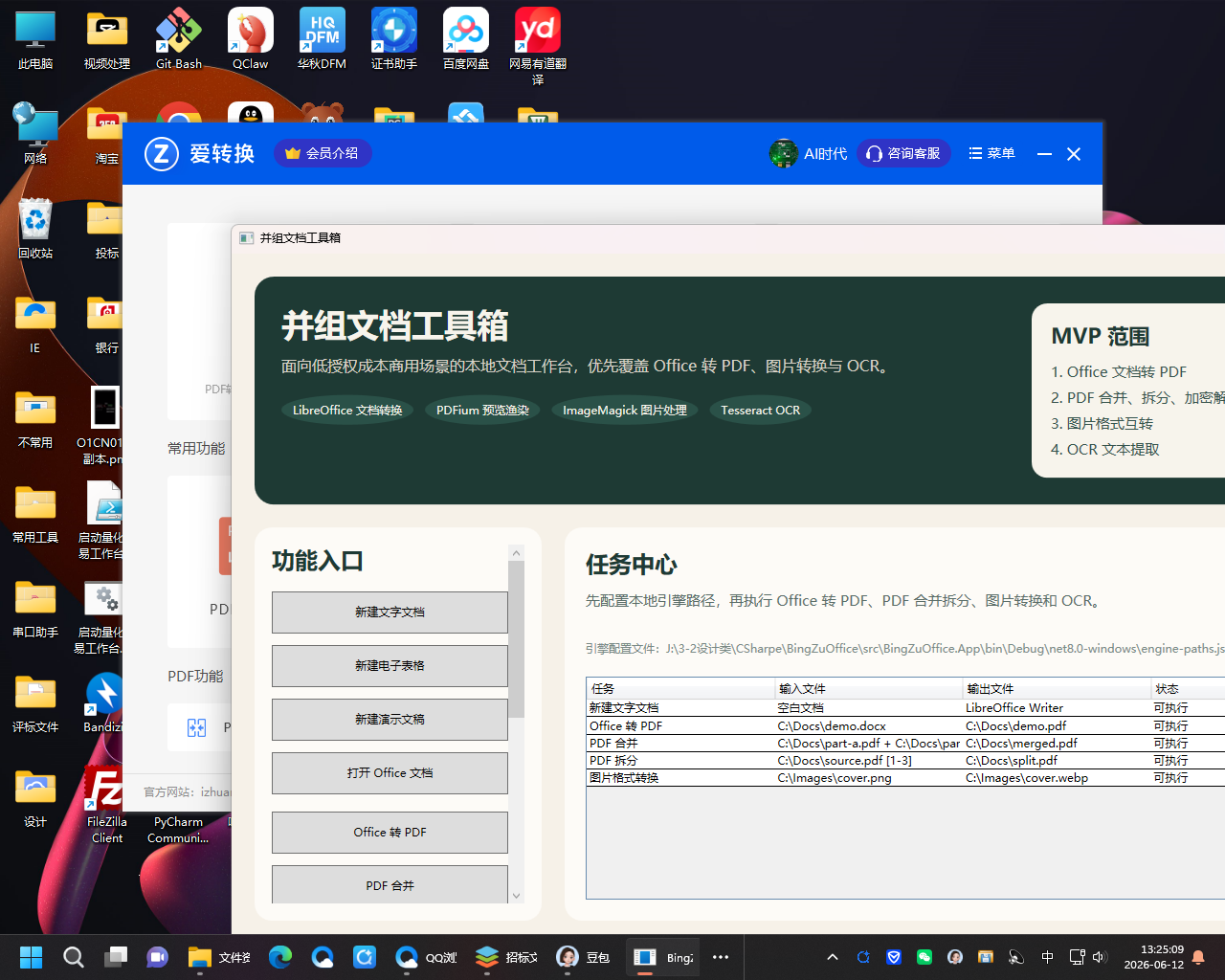Screen dimensions: 1225x980
Task: Click the scroll-down arrow in 功能入口 panel
Action: [x=517, y=896]
